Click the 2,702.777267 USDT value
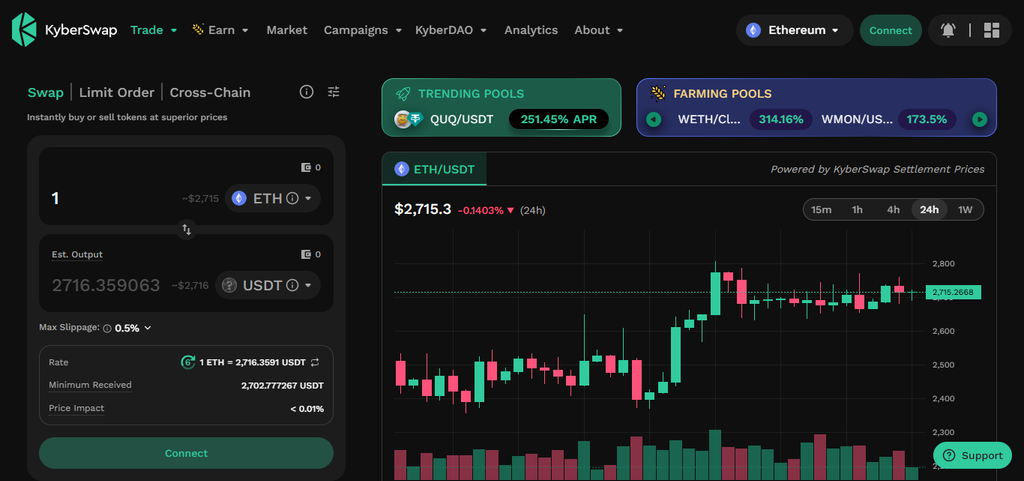The height and width of the screenshot is (481, 1024). pos(282,386)
